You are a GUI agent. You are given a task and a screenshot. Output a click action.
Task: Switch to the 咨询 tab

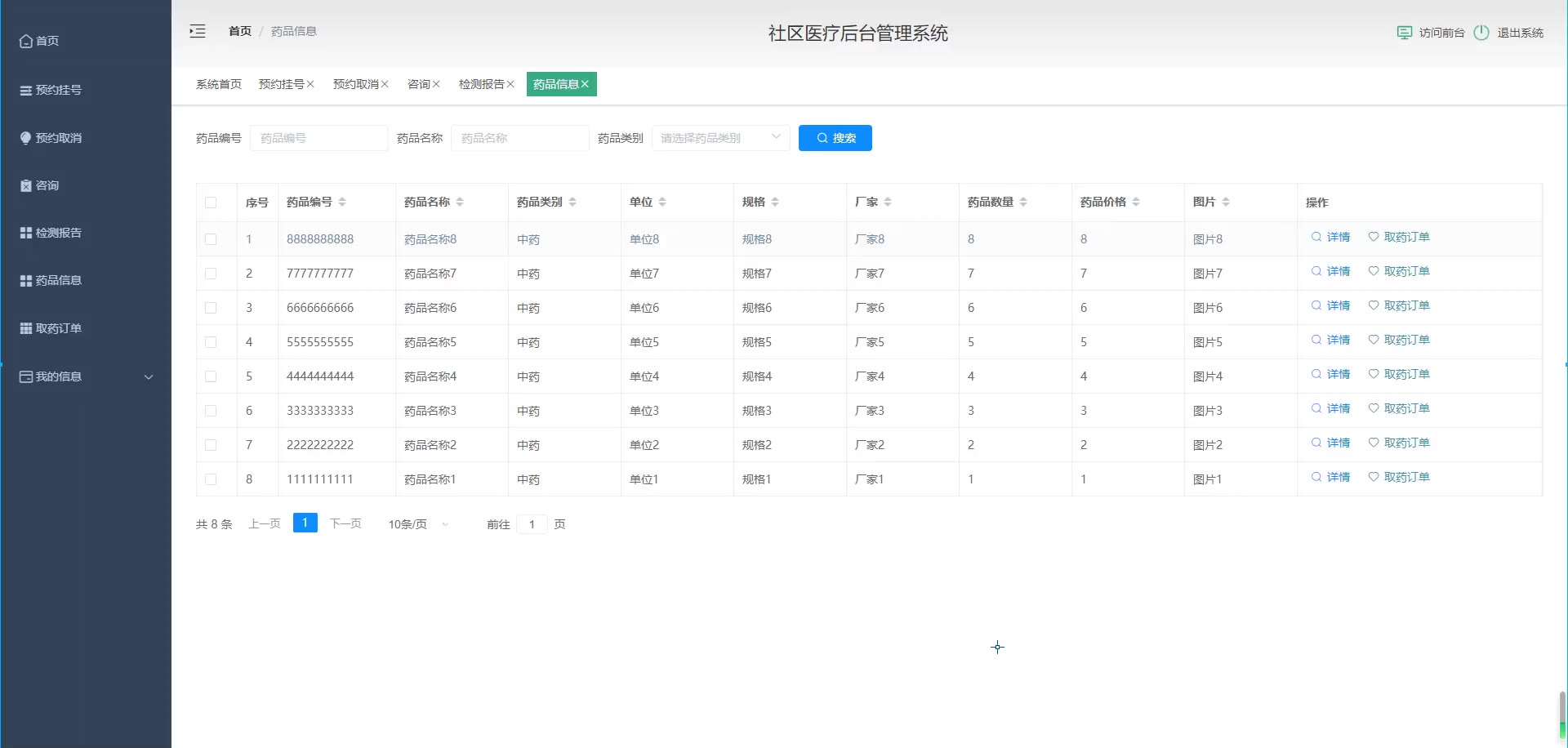[x=418, y=84]
